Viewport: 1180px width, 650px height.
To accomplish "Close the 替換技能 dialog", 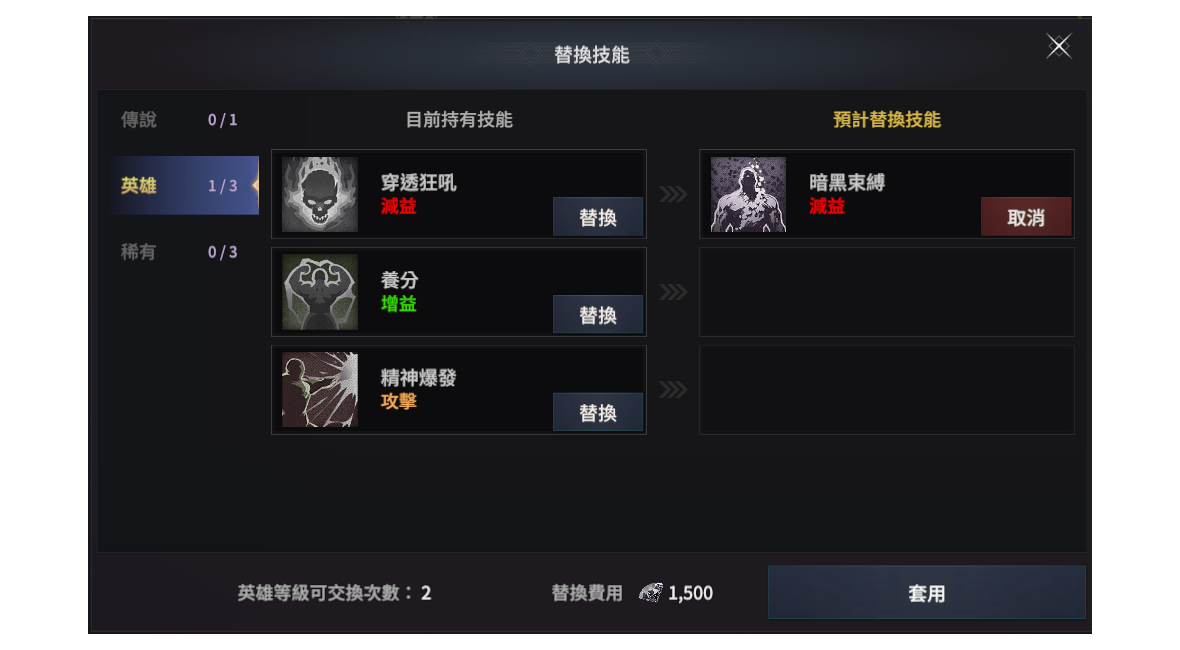I will coord(1059,47).
